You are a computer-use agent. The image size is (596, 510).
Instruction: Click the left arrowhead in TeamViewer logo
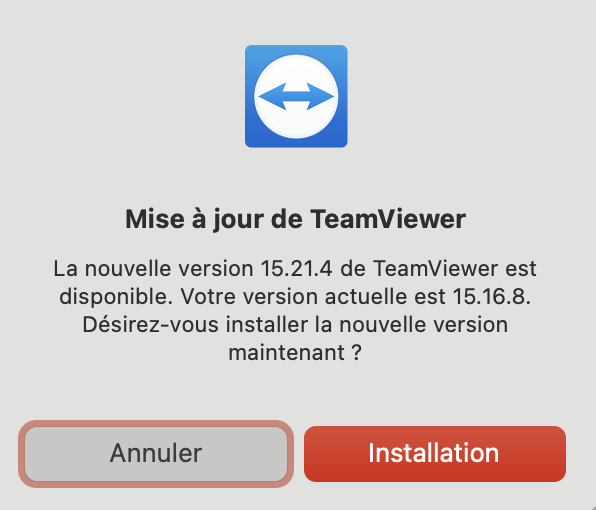[x=273, y=97]
